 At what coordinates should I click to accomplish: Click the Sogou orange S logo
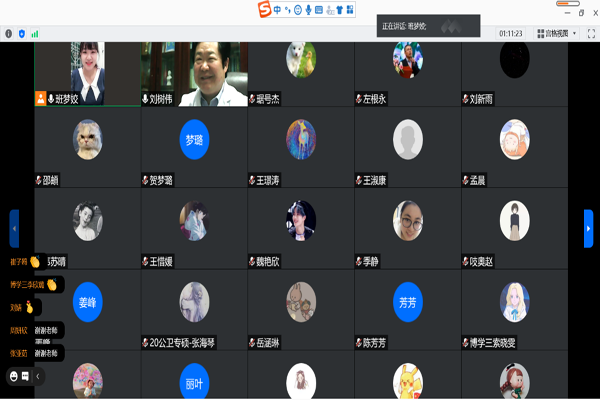(x=264, y=9)
